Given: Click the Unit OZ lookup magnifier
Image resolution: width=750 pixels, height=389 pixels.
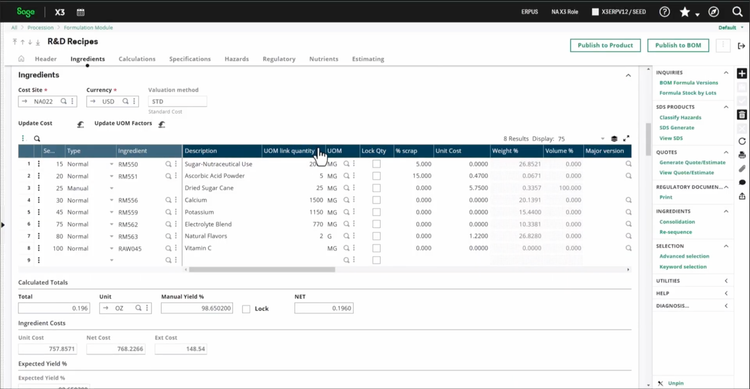Looking at the screenshot, I should tap(138, 308).
